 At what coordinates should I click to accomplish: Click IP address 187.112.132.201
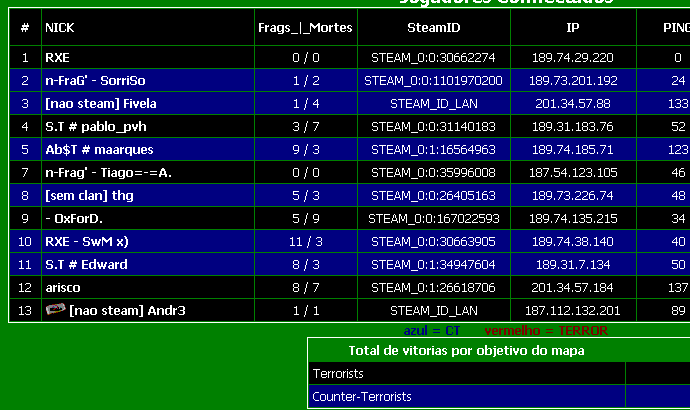point(573,311)
